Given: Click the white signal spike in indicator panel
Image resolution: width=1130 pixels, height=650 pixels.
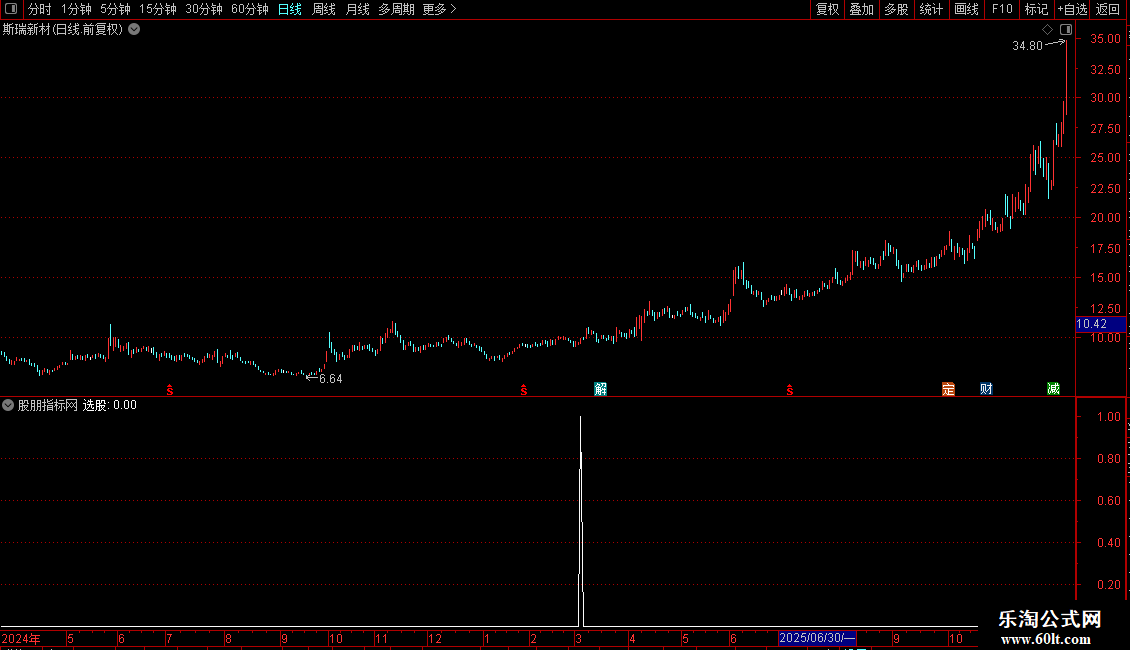Looking at the screenshot, I should pos(581,522).
